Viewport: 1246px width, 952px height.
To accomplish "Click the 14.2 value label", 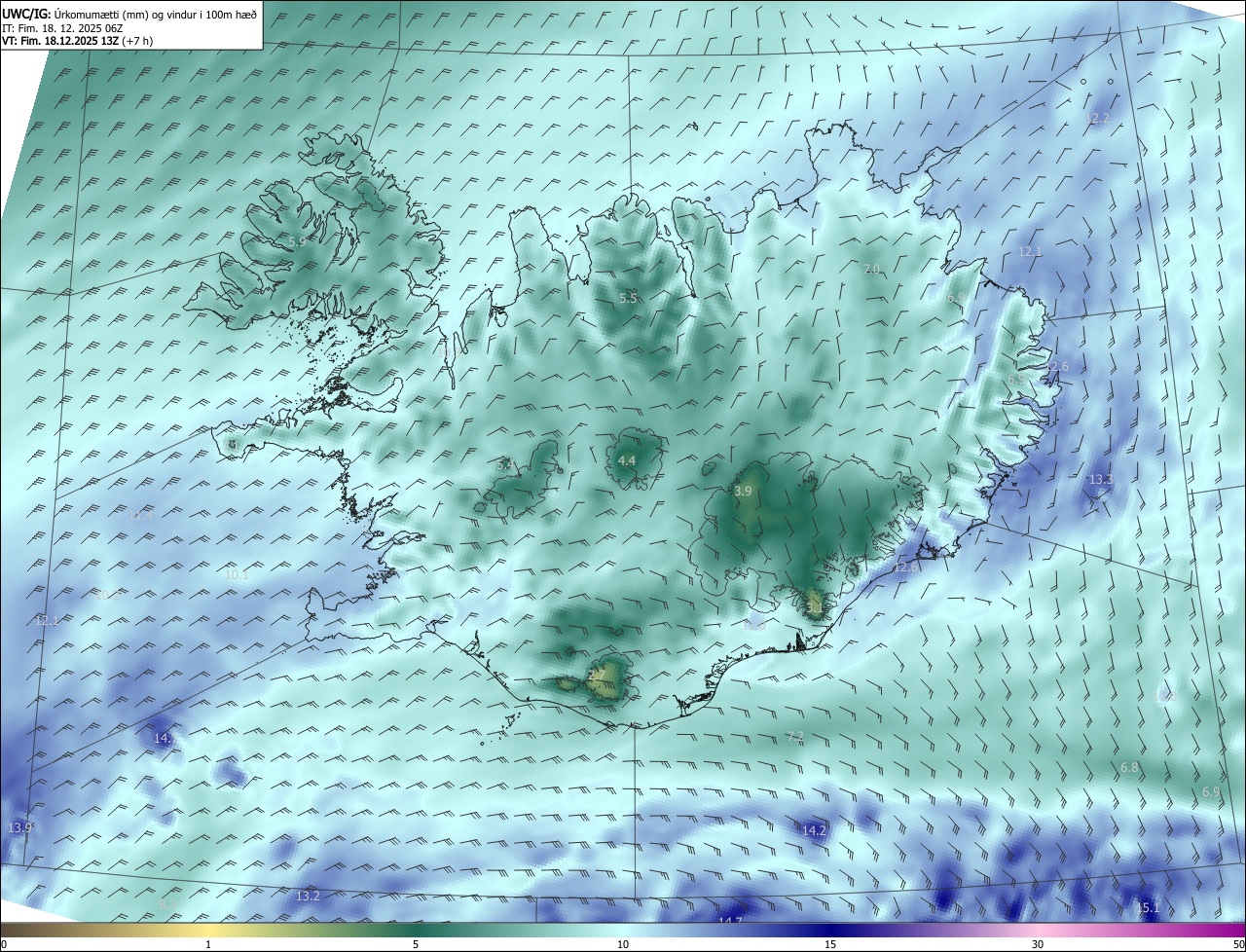I will [814, 830].
